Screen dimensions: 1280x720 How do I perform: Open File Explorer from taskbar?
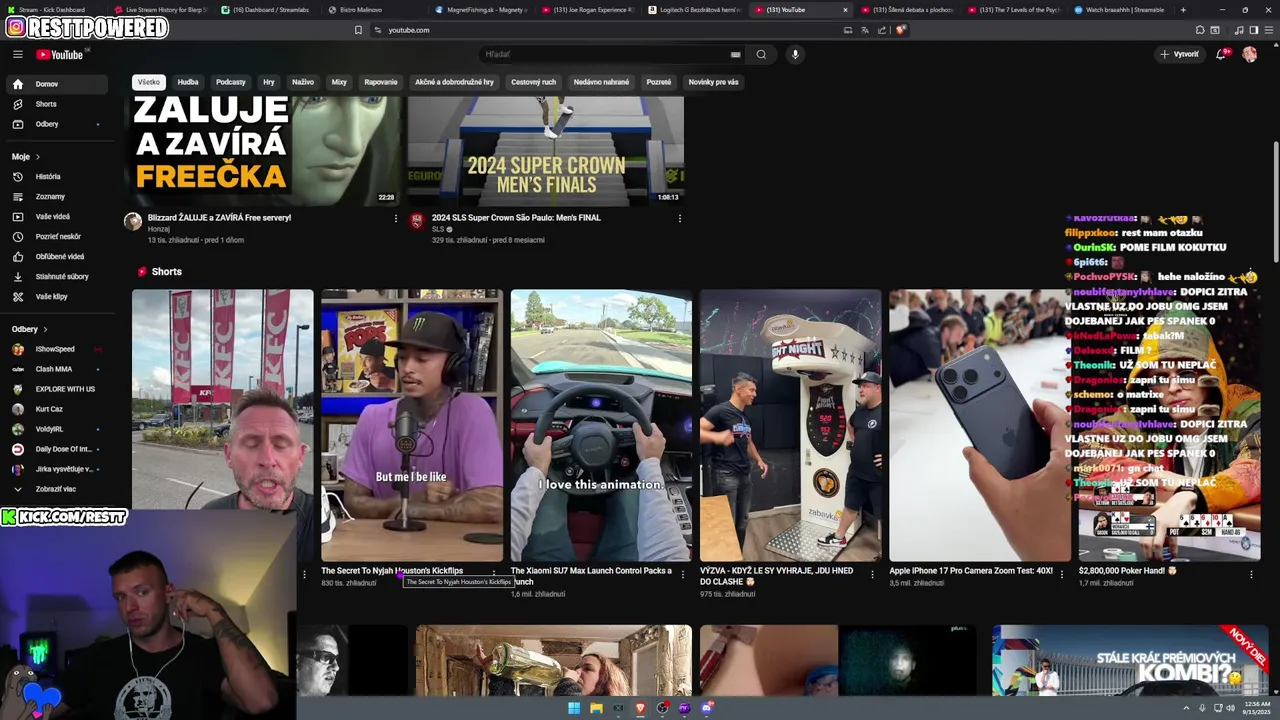[x=596, y=708]
